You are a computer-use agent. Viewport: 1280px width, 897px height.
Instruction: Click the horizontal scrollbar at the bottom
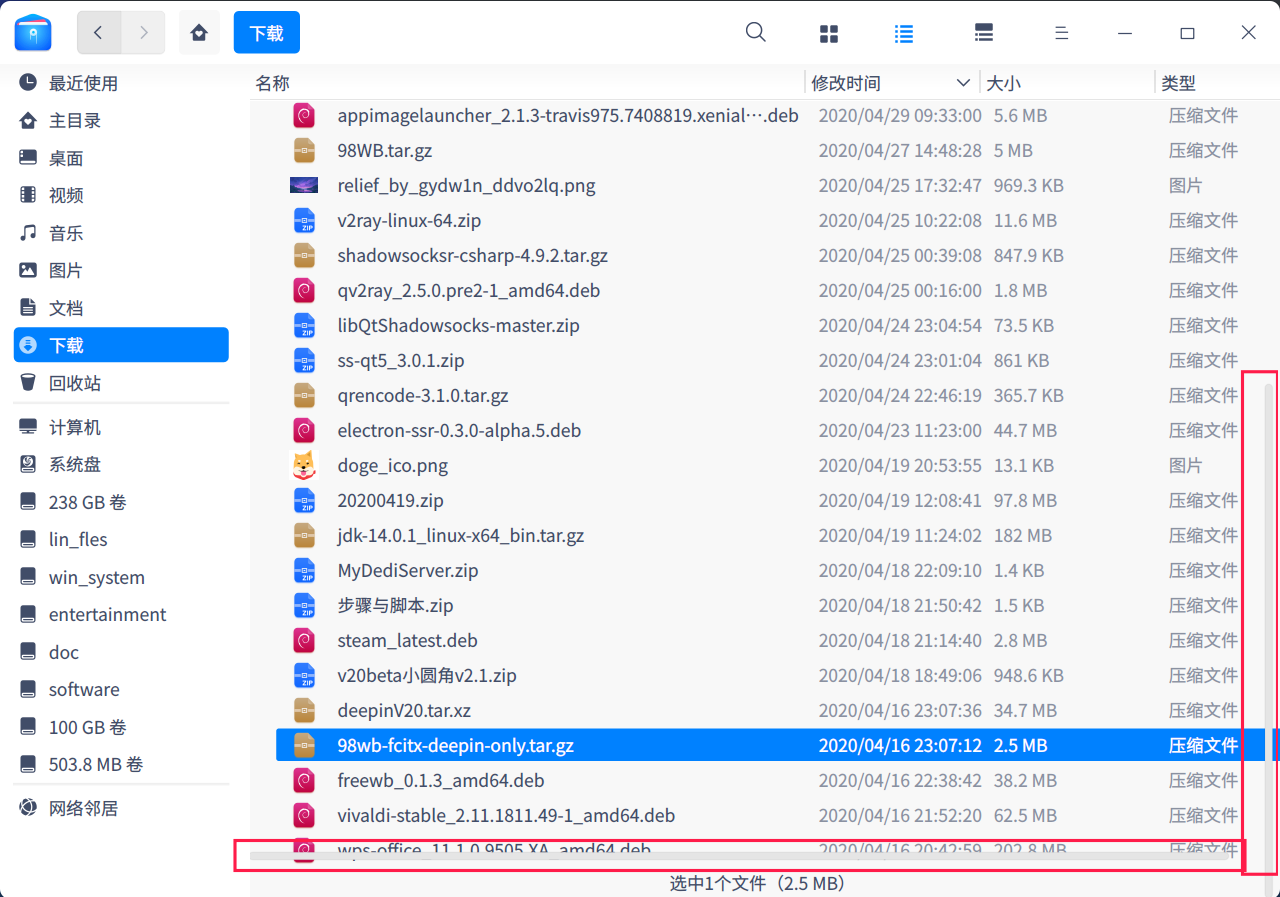tap(740, 856)
